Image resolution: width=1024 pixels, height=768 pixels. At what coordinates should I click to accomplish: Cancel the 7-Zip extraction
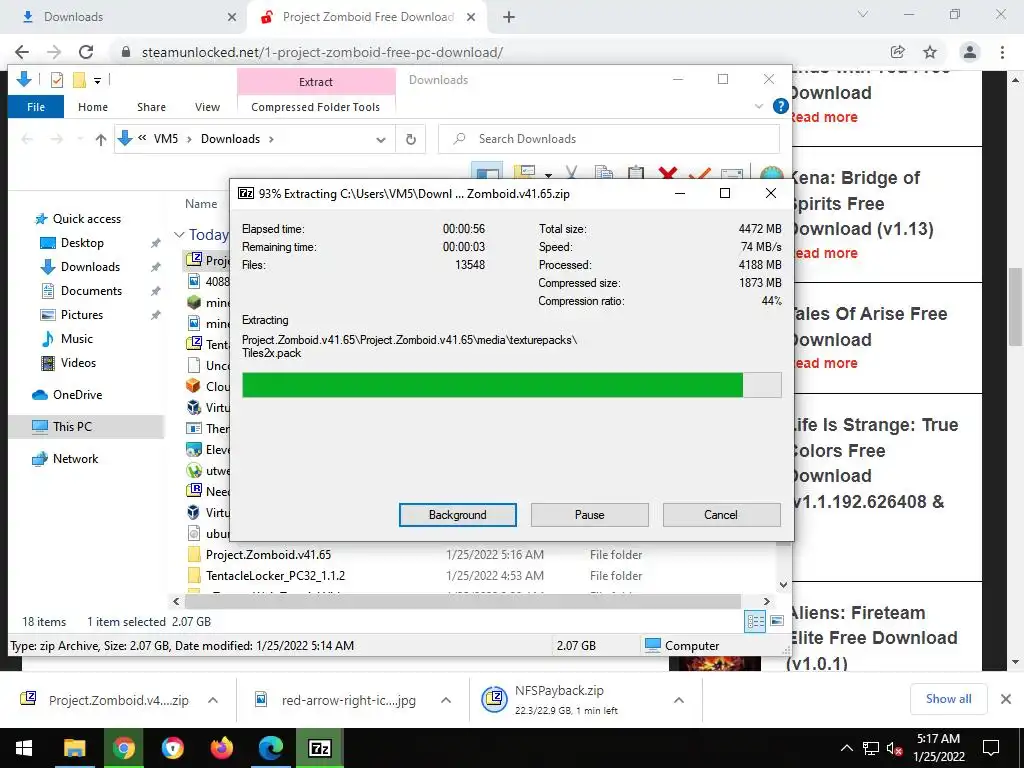pyautogui.click(x=721, y=515)
